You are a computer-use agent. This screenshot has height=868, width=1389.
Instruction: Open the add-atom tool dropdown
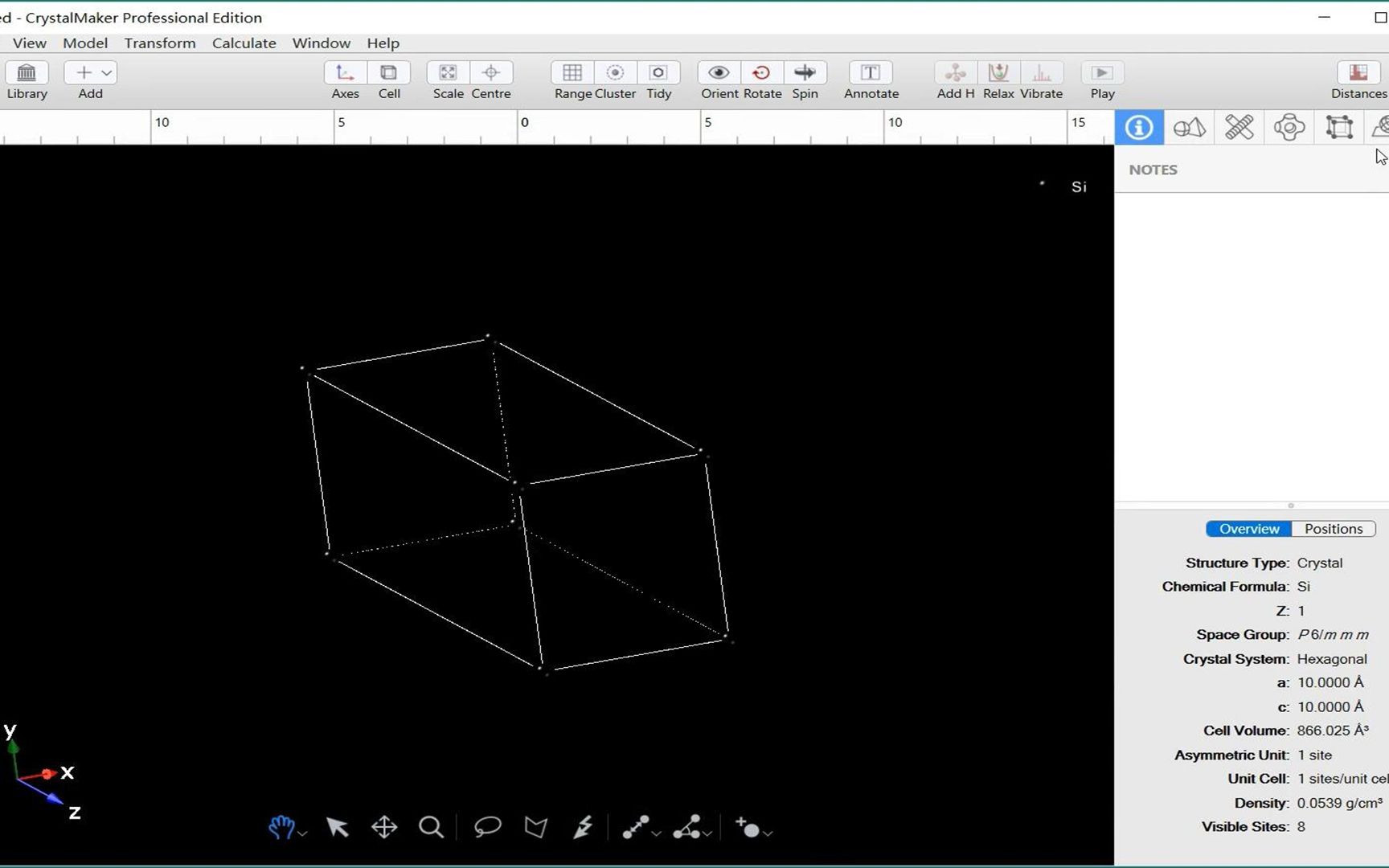click(x=766, y=832)
